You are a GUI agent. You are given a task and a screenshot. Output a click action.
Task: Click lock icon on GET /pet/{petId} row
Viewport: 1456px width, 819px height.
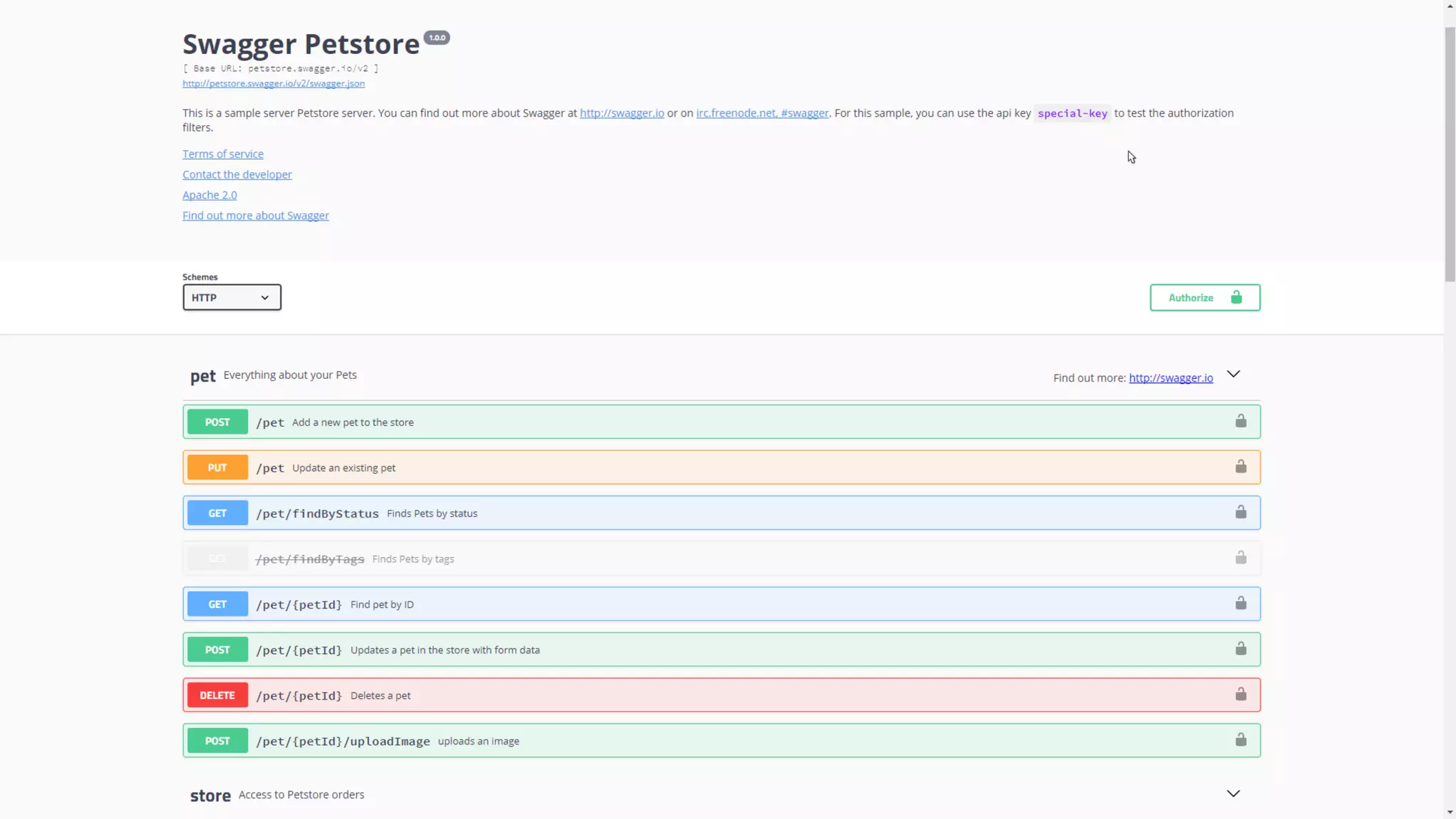(x=1241, y=604)
